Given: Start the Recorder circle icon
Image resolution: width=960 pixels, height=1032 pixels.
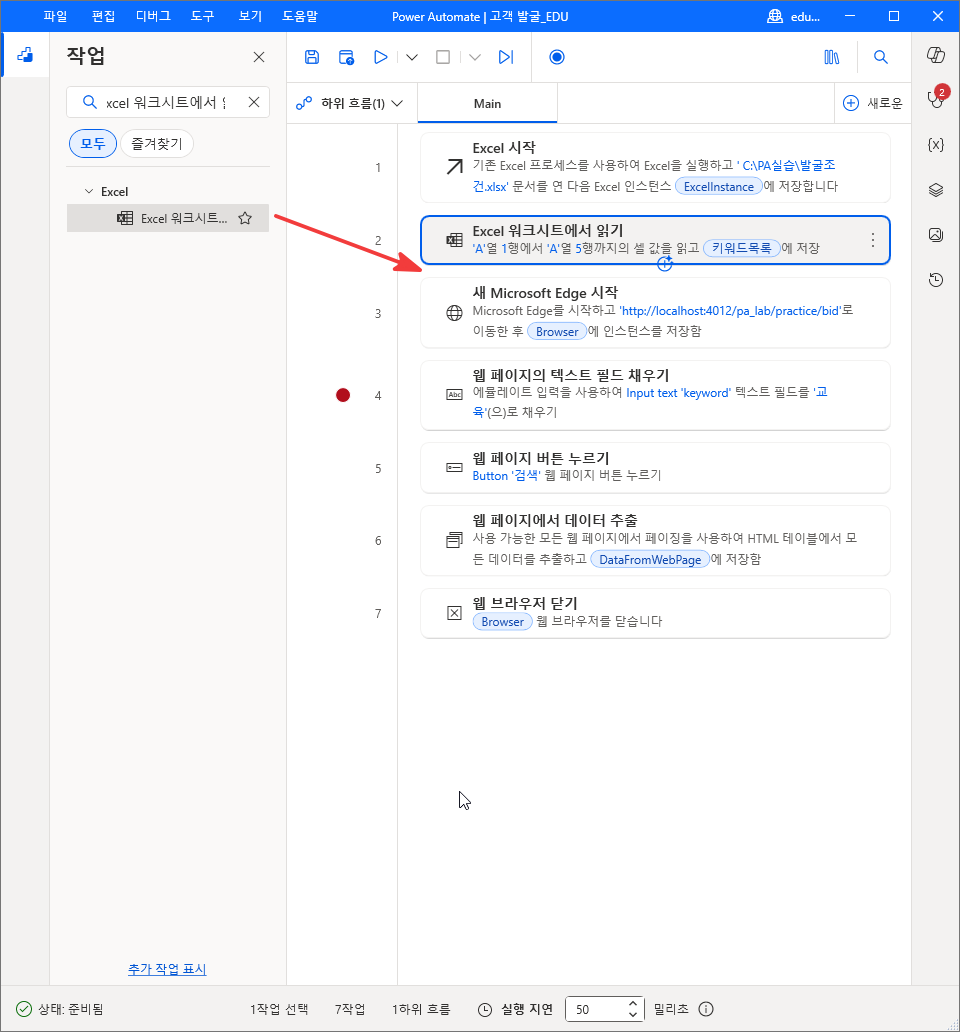Looking at the screenshot, I should [x=557, y=57].
